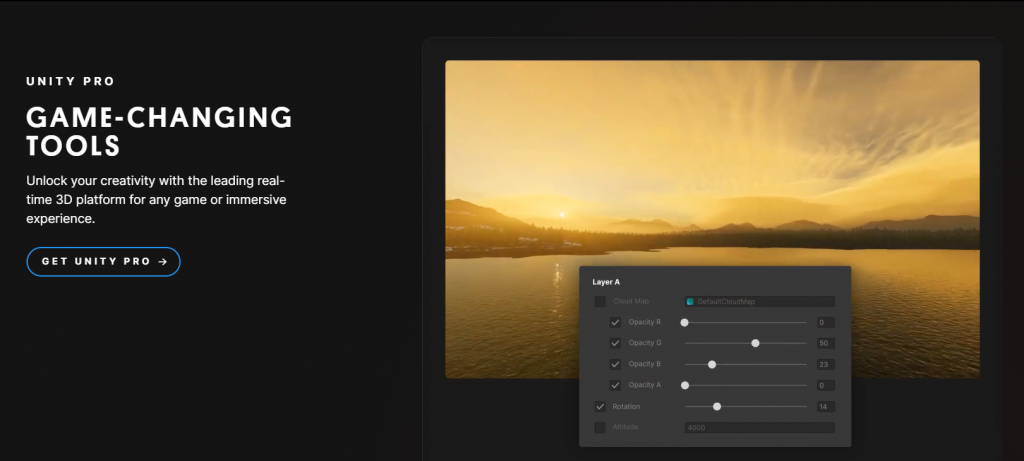Click the Opacity B slider handle

click(712, 364)
